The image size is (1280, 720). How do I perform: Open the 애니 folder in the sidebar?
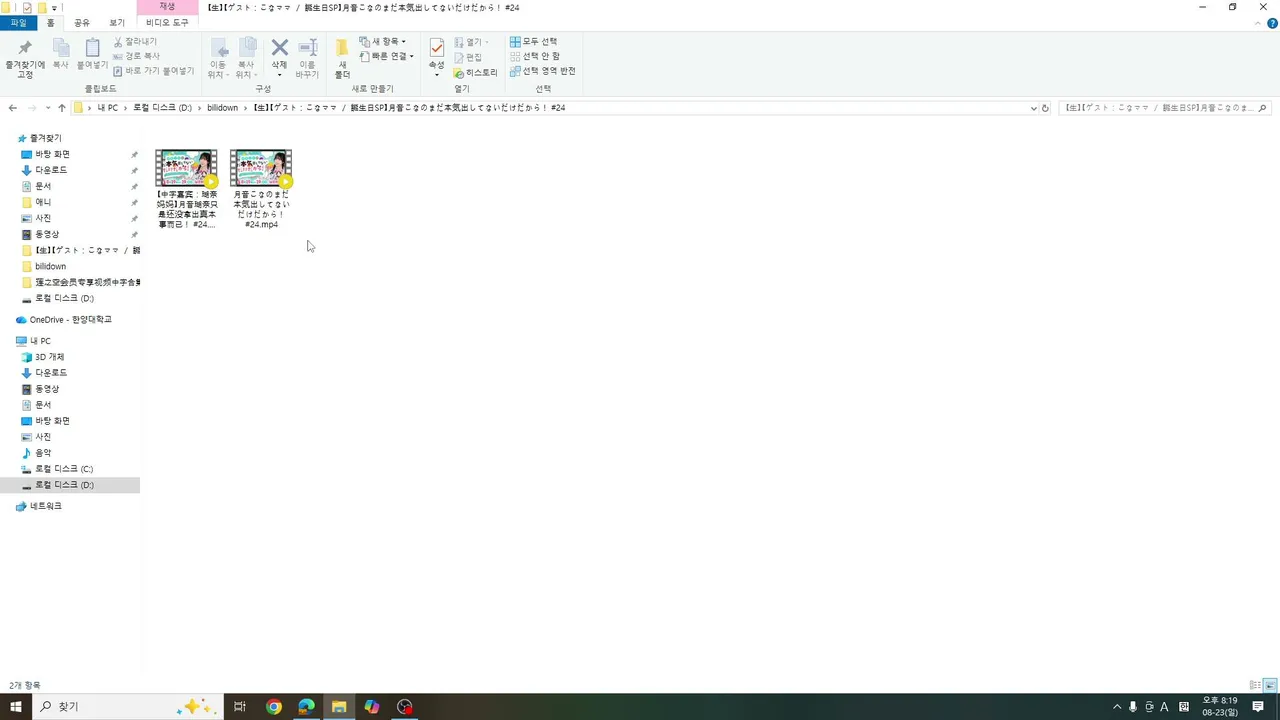click(x=43, y=202)
